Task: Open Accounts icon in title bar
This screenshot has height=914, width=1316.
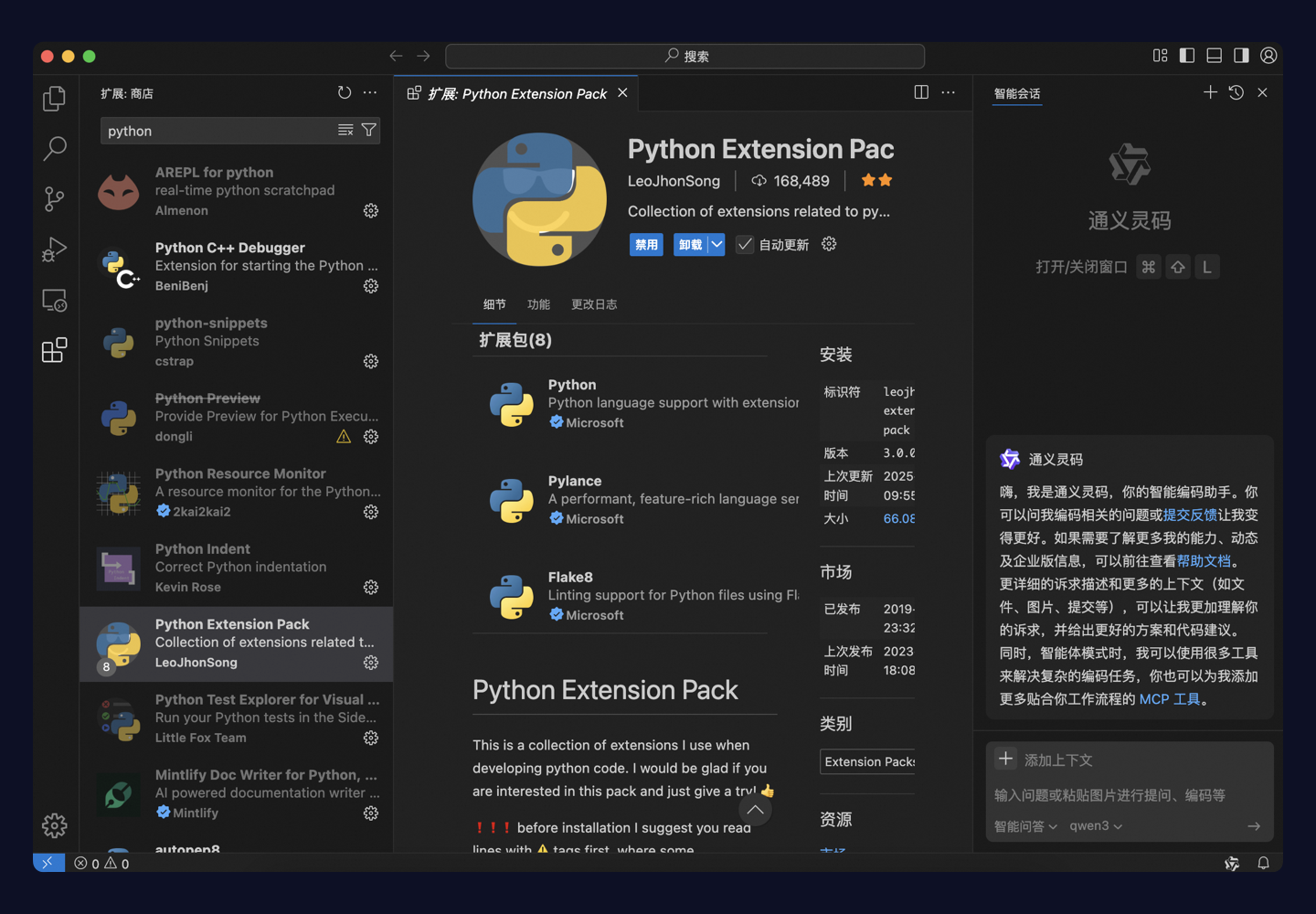Action: [1268, 56]
